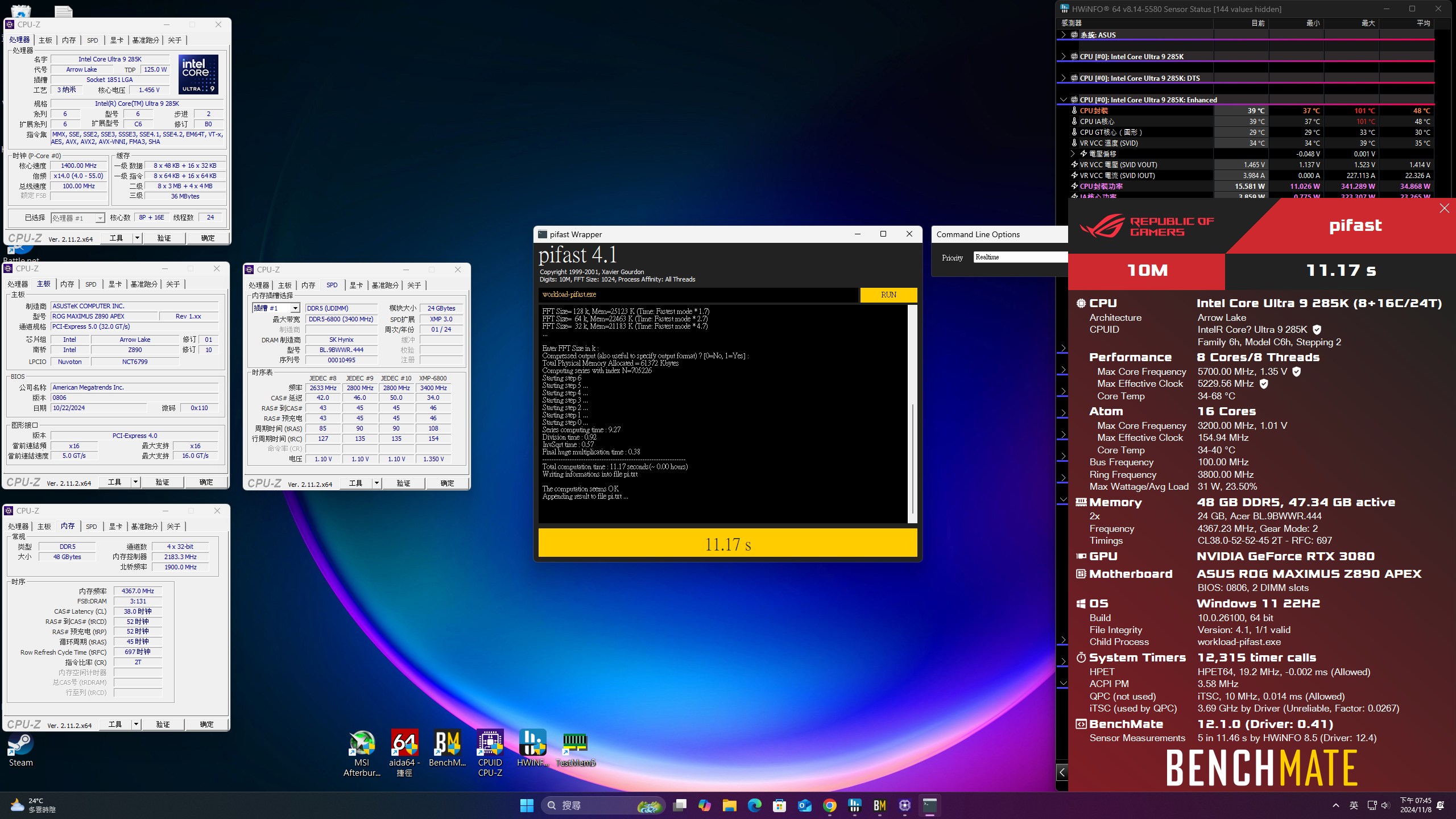Viewport: 1456px width, 819px height.
Task: Open CPUID CPU-Z desktop shortcut
Action: 490,754
